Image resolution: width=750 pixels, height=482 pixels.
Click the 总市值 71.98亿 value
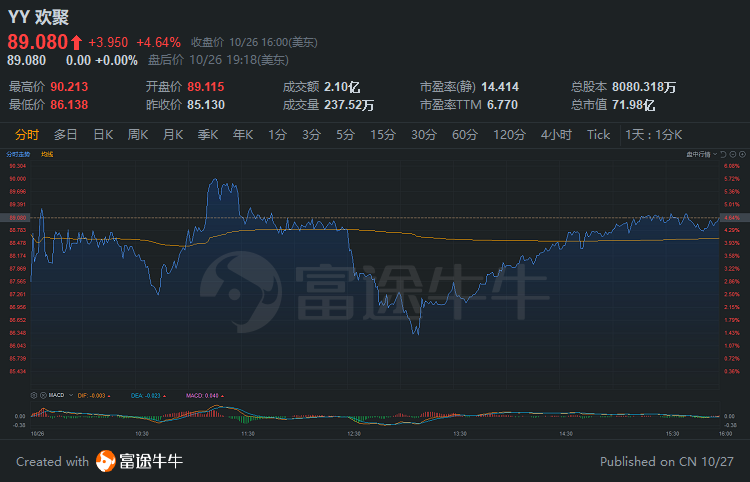(x=633, y=105)
